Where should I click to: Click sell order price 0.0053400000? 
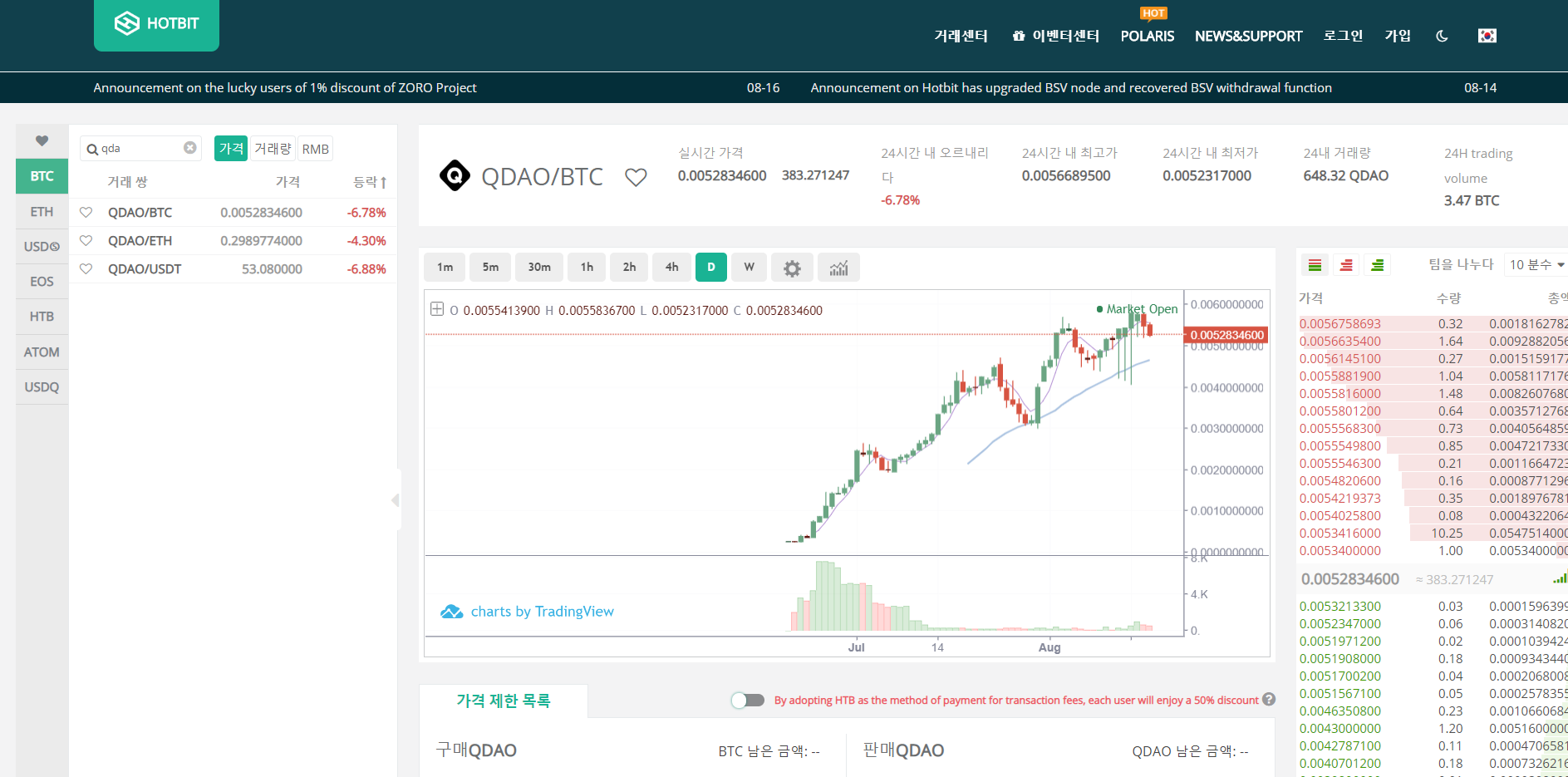pyautogui.click(x=1340, y=551)
